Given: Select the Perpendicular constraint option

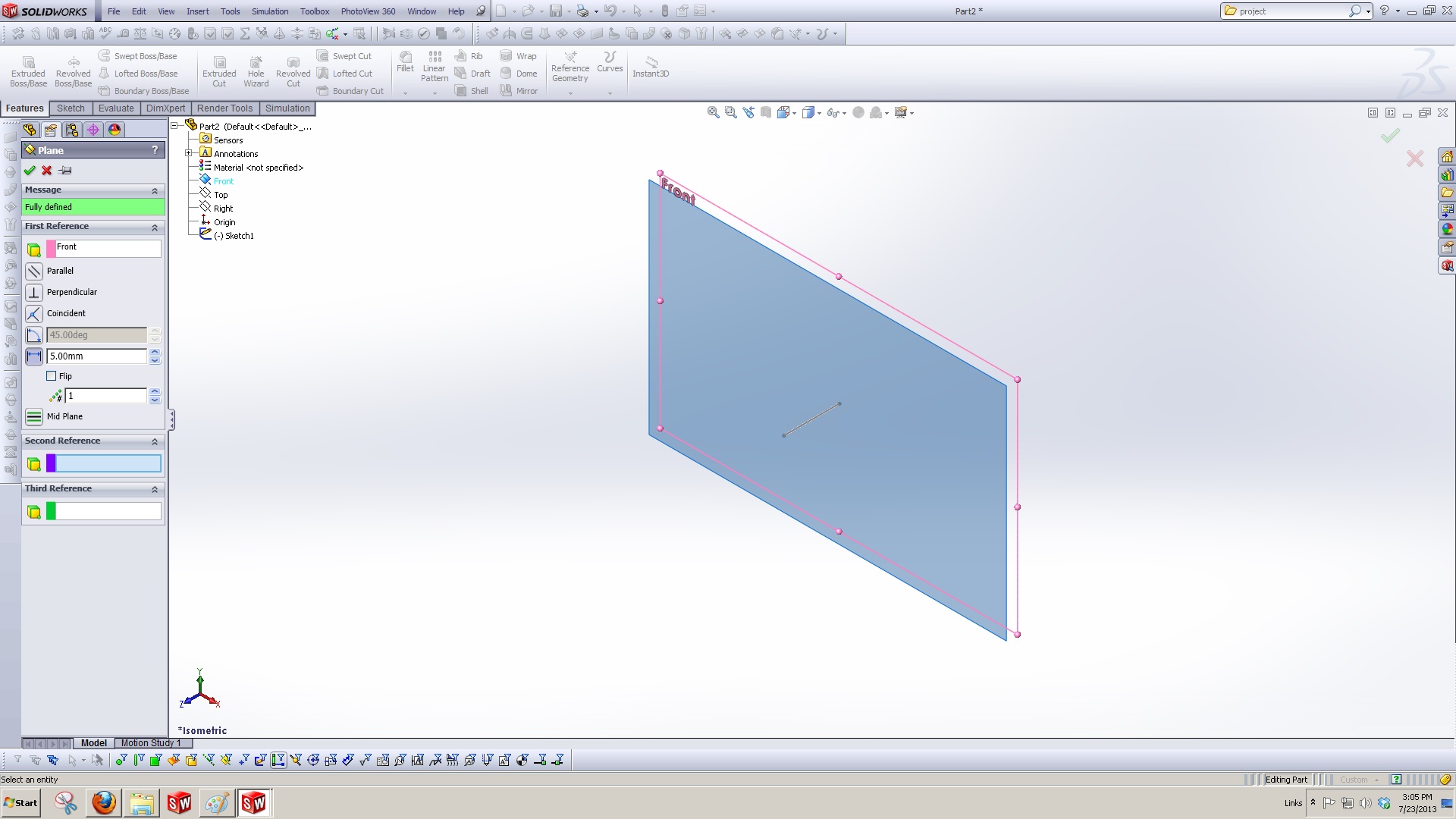Looking at the screenshot, I should click(34, 292).
